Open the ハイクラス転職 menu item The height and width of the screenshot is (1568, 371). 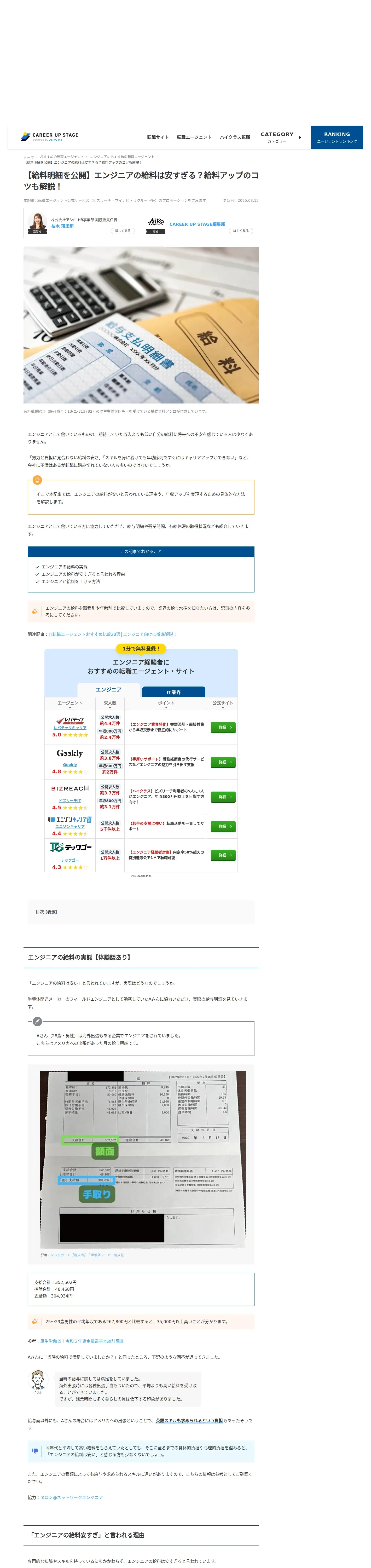click(x=235, y=137)
